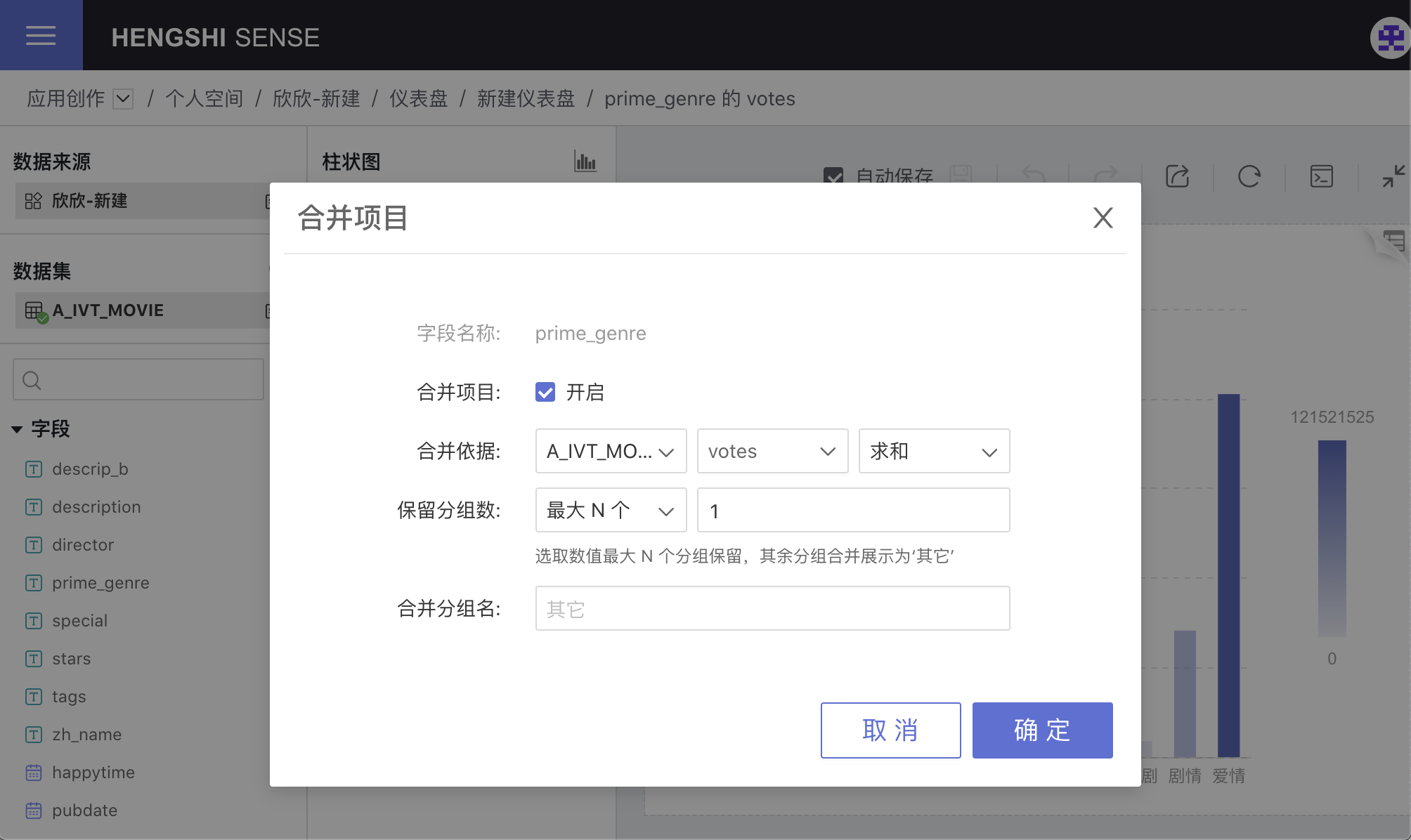1411x840 pixels.
Task: Go to 个人空间 breadcrumb
Action: pyautogui.click(x=204, y=98)
